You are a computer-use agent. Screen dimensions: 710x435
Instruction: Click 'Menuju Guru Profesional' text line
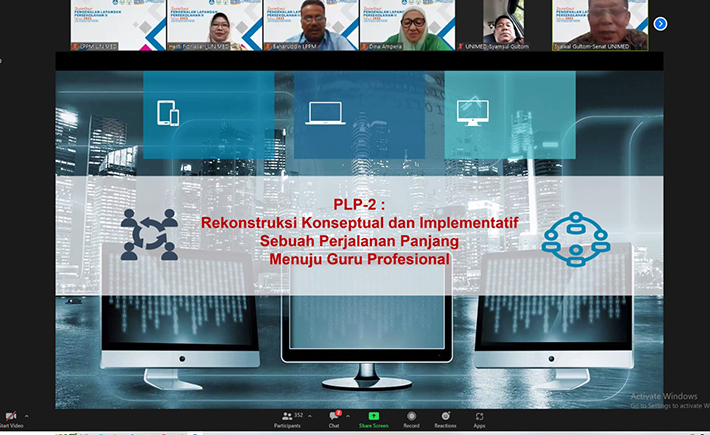click(x=359, y=259)
